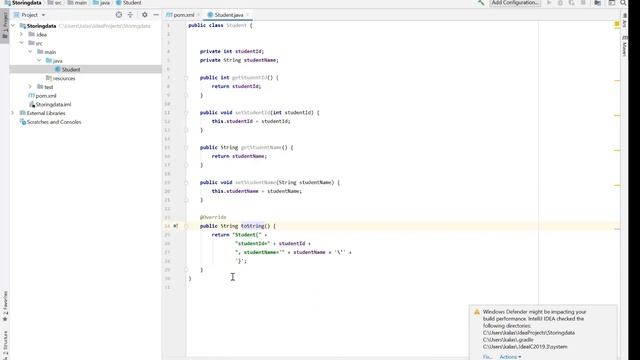Close the Student.java tab
This screenshot has height=360, width=640.
pyautogui.click(x=247, y=15)
